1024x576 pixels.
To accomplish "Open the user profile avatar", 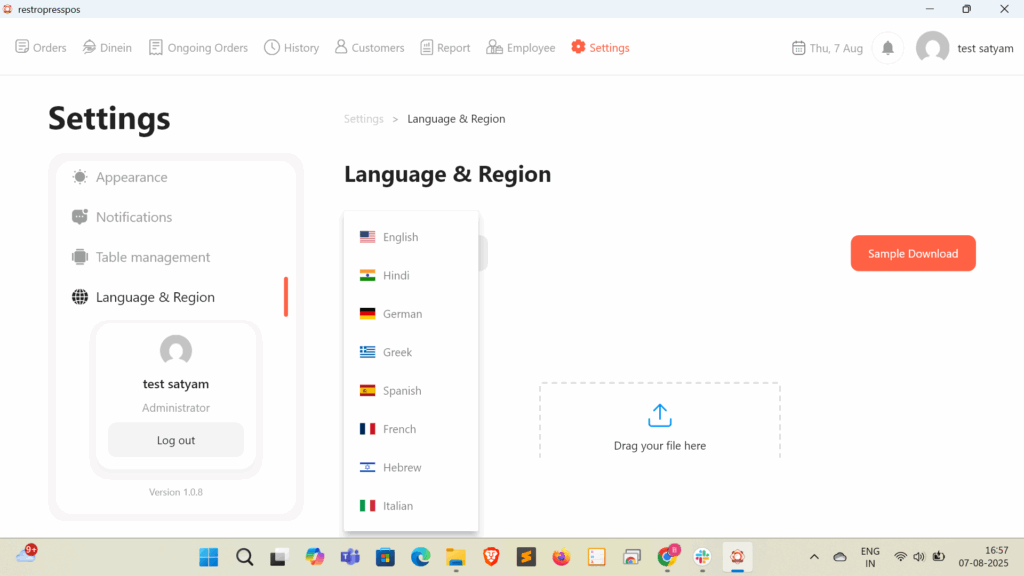I will pos(932,48).
